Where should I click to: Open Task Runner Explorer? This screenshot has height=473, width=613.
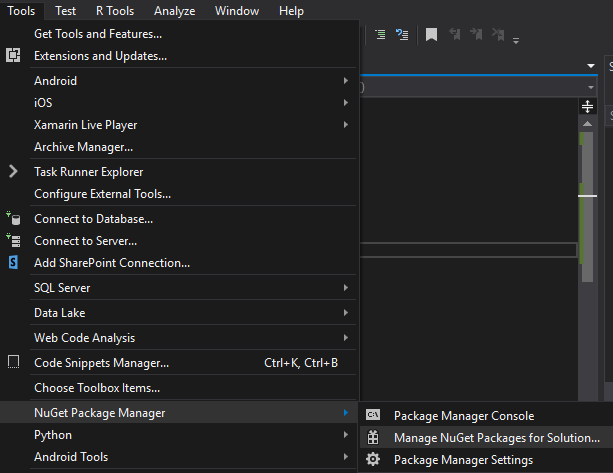179,172
